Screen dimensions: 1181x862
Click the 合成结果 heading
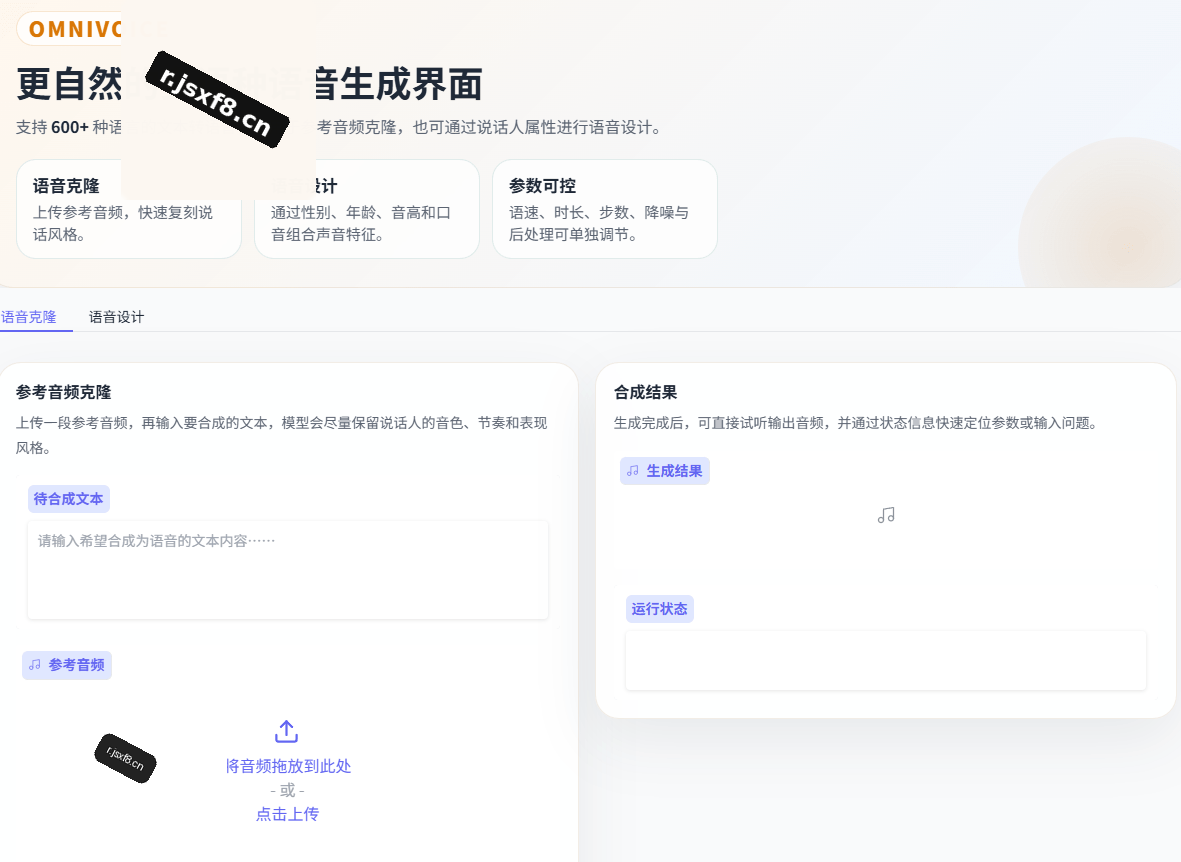point(645,392)
